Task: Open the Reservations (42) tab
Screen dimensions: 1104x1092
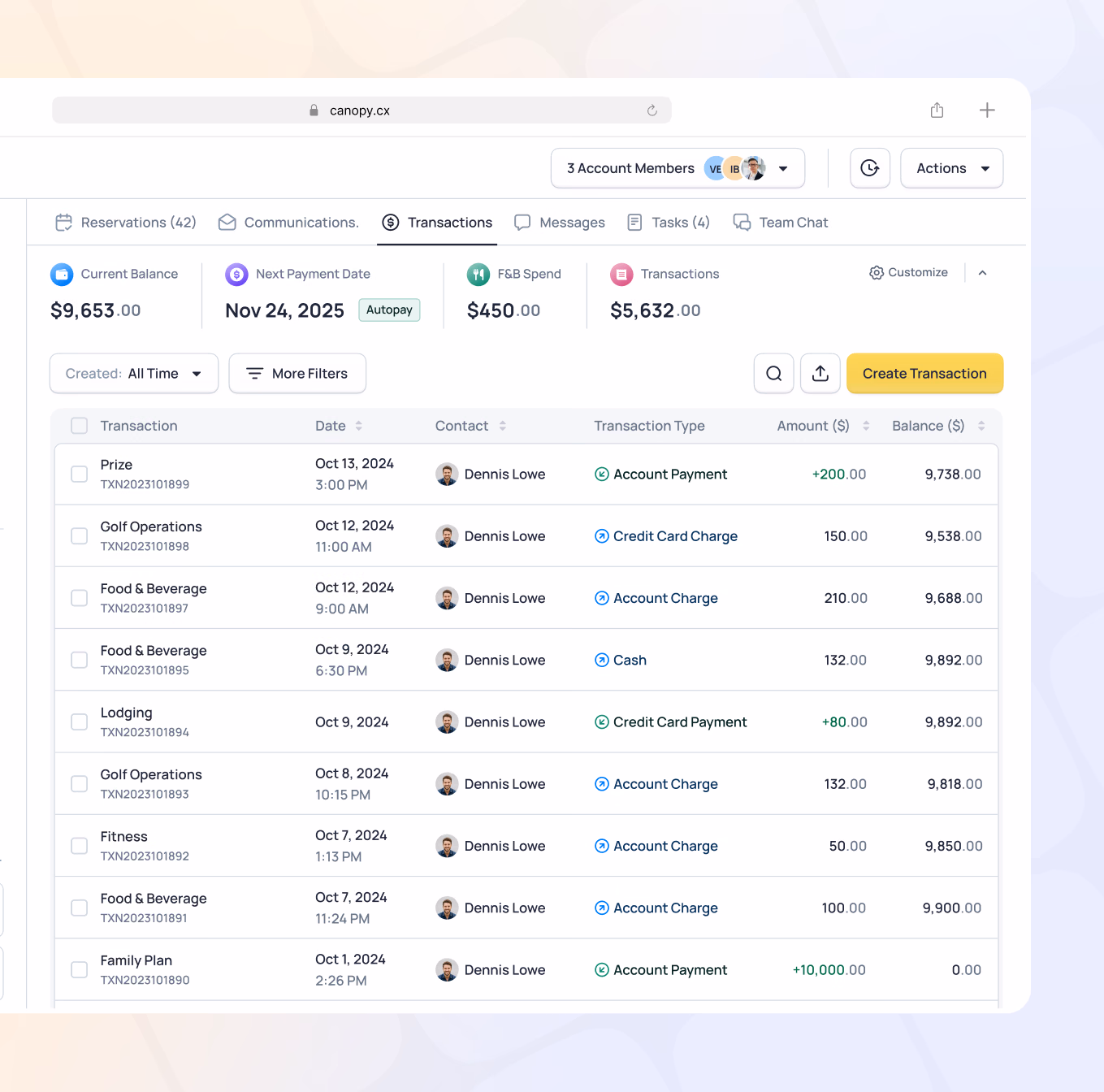Action: [126, 223]
